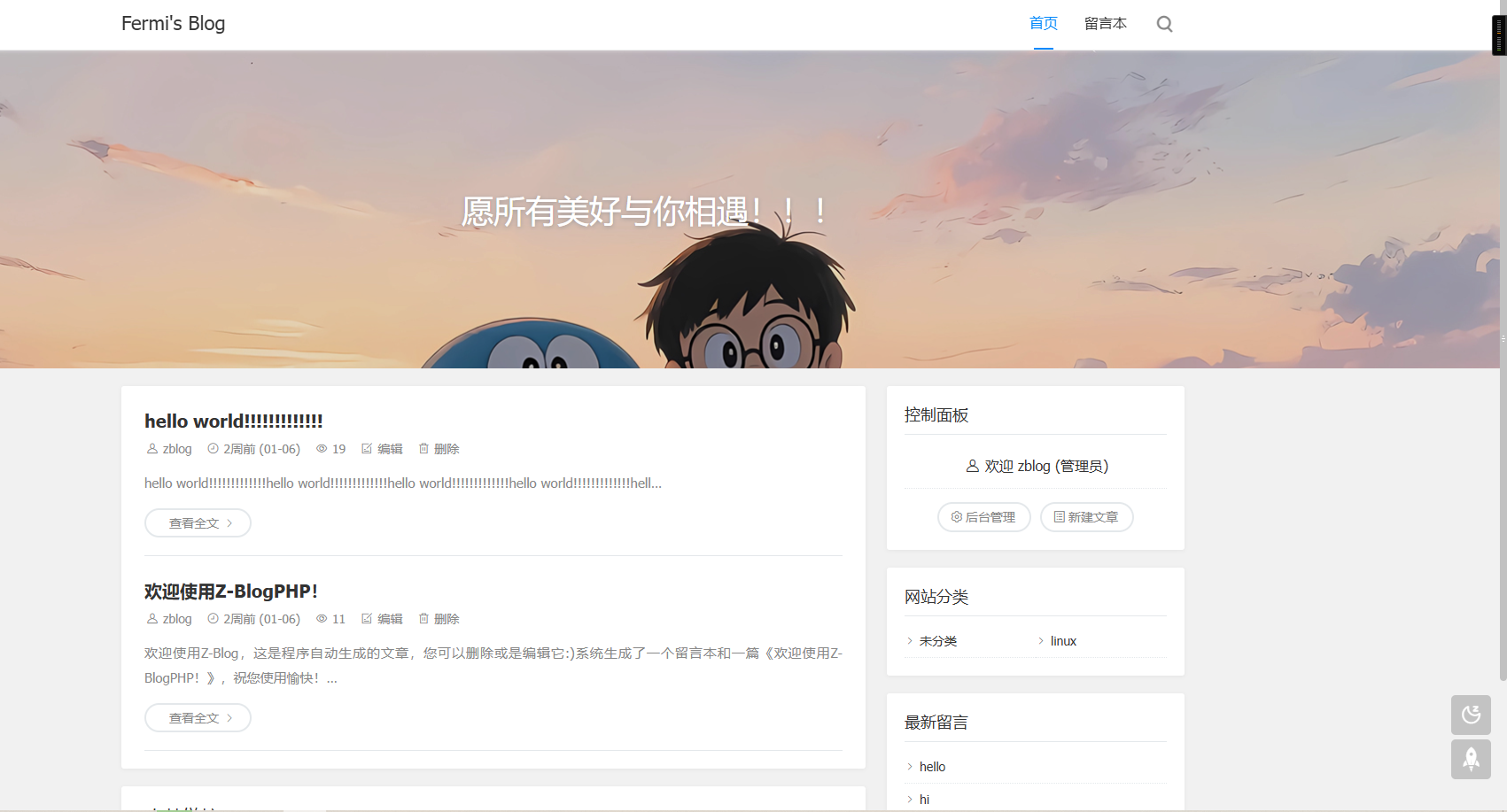Click the rocket back-to-top icon
This screenshot has height=812, width=1507.
coord(1471,759)
